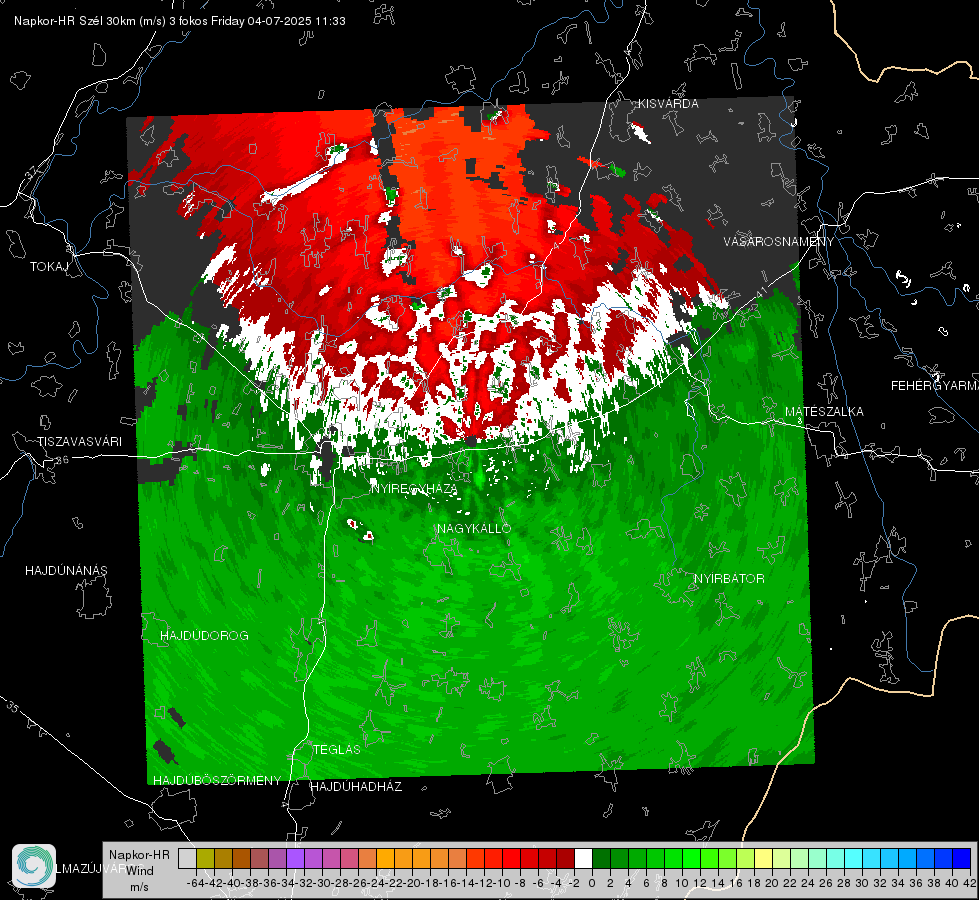979x900 pixels.
Task: Click the gray swatch at legend start
Action: tap(187, 858)
